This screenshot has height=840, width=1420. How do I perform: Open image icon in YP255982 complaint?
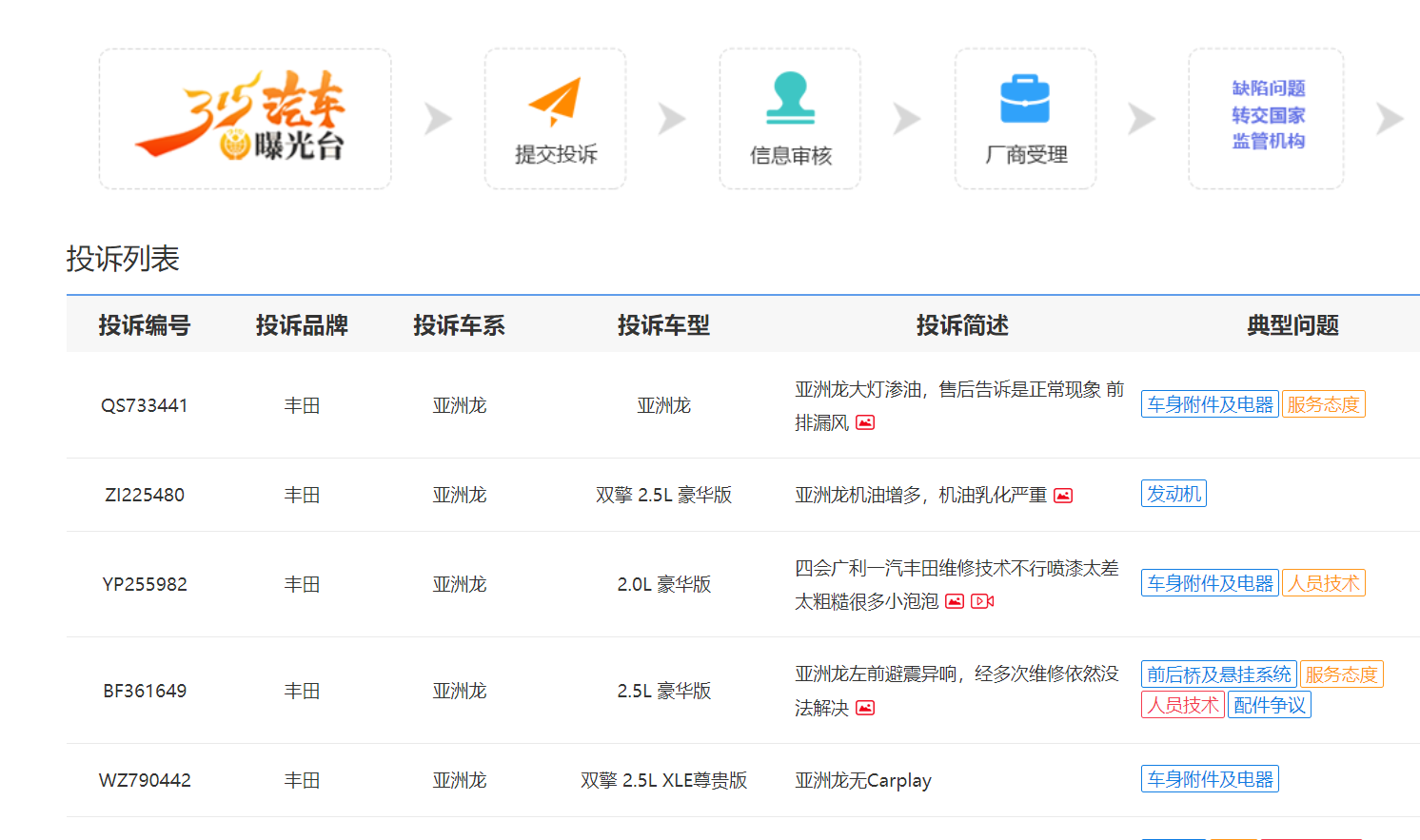tap(955, 601)
